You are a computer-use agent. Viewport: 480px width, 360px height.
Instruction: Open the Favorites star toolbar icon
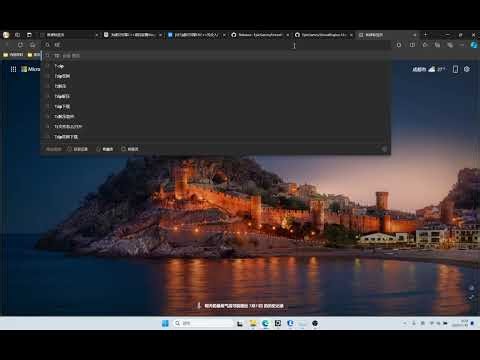425,45
